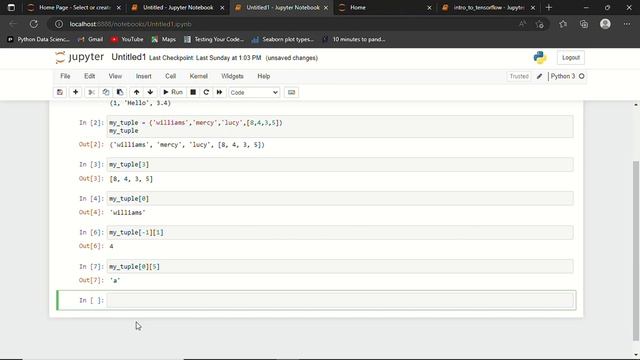Click the Jupyter logo
Screen dimensions: 640x360
tap(80, 57)
